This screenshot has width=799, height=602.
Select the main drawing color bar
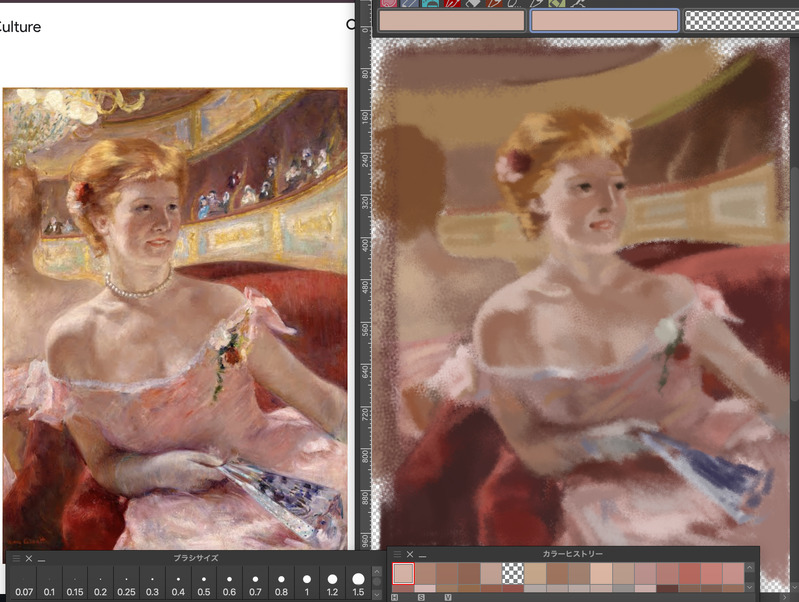[451, 20]
